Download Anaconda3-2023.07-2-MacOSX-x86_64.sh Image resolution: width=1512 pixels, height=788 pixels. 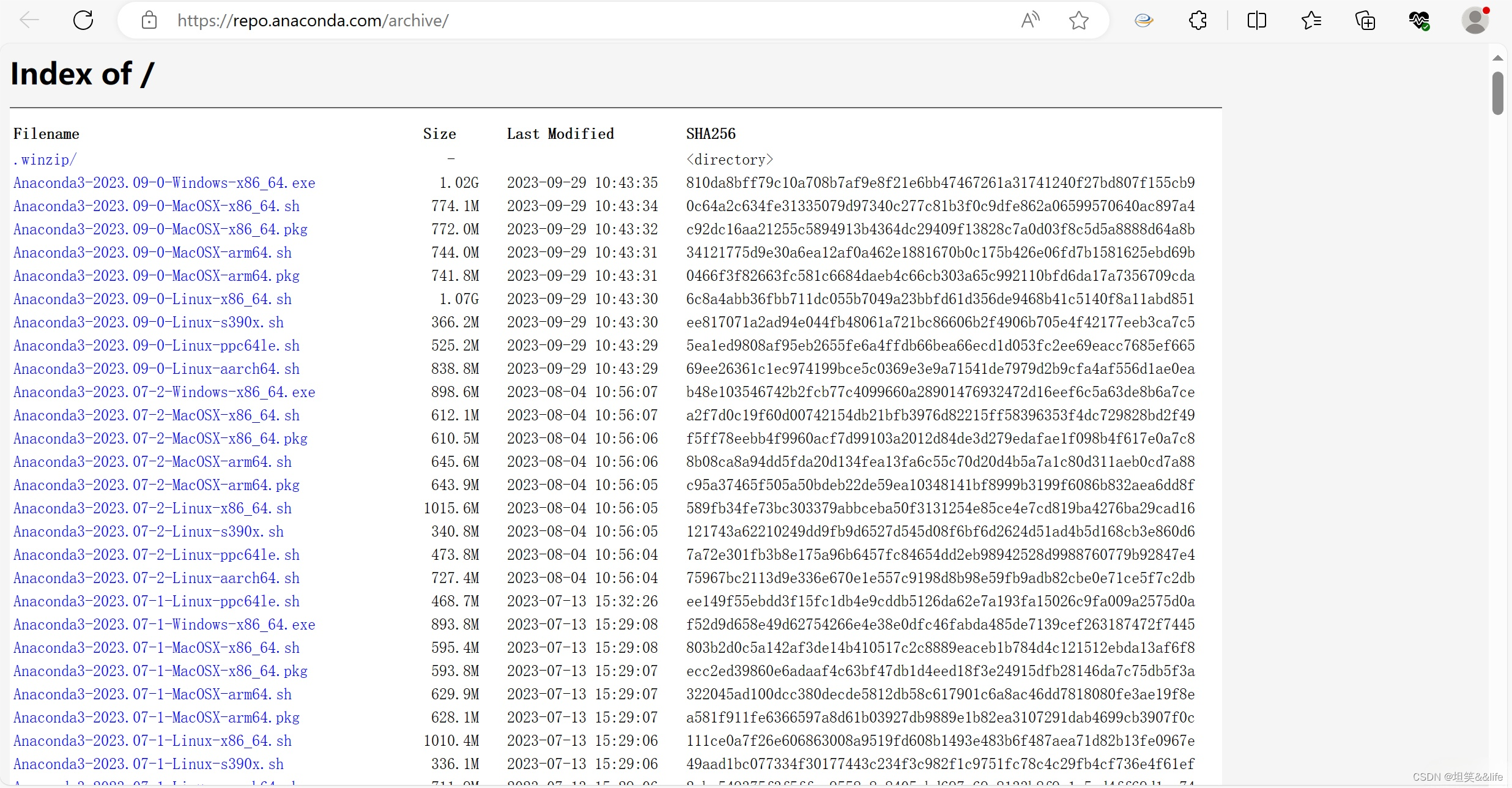pyautogui.click(x=156, y=415)
